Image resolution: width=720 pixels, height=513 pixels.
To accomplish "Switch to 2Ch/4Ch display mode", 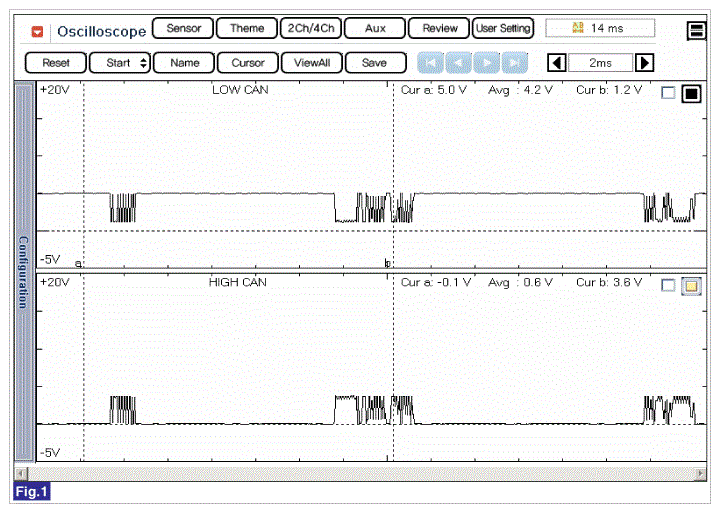I will point(309,28).
